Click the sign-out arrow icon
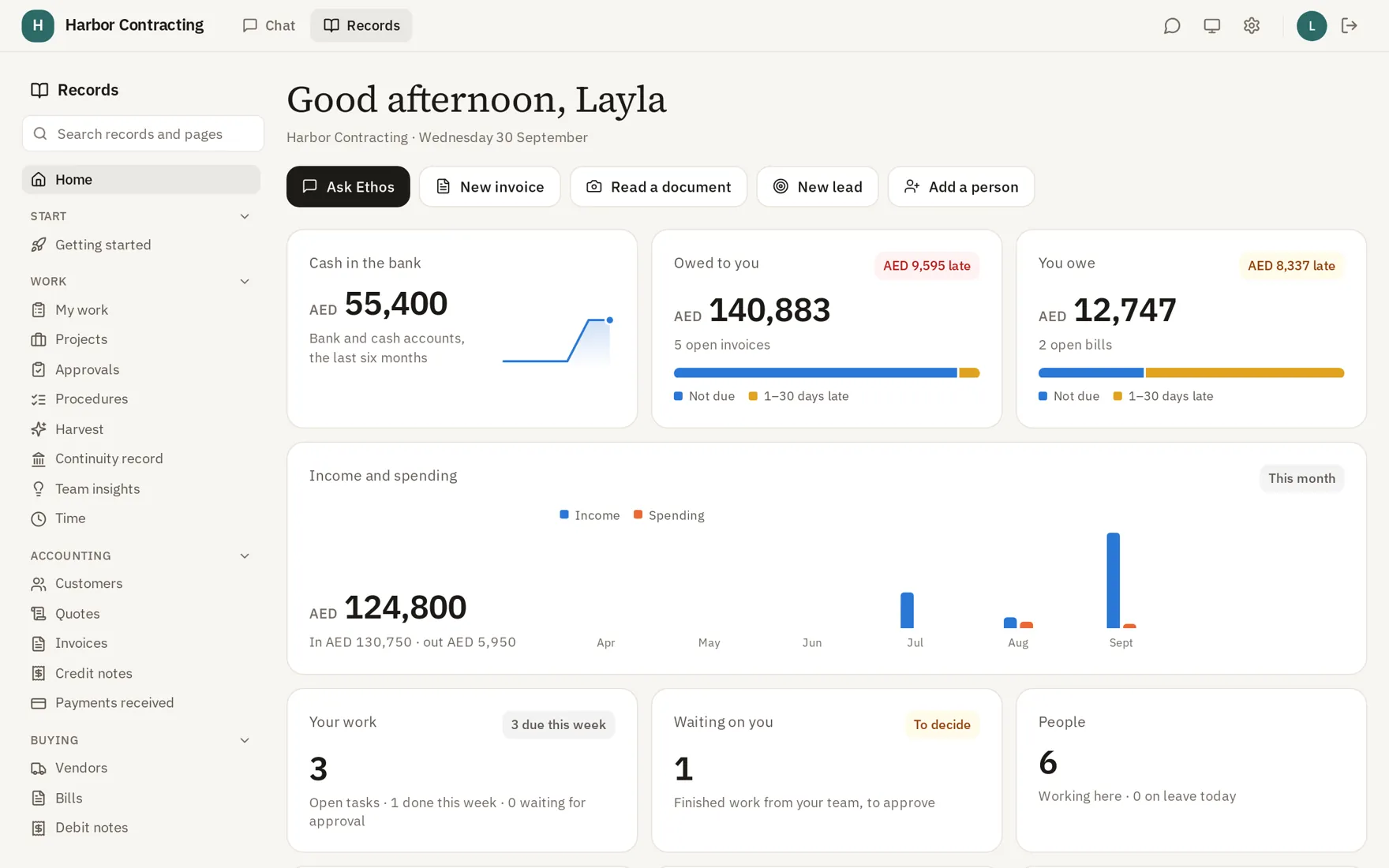The width and height of the screenshot is (1389, 868). tap(1349, 25)
